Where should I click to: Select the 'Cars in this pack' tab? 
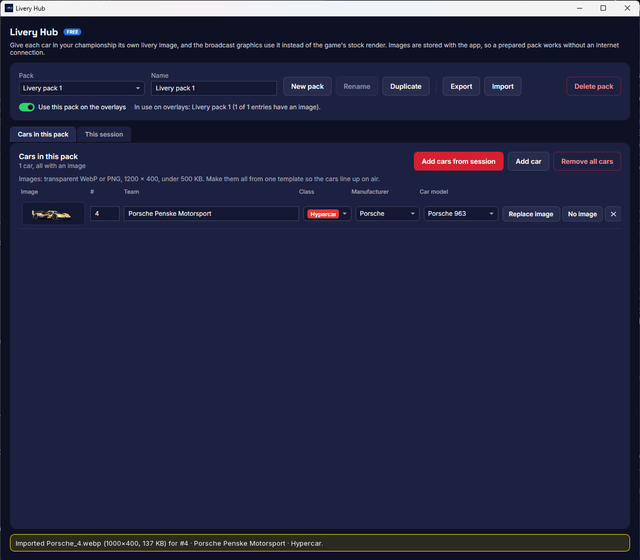point(43,134)
